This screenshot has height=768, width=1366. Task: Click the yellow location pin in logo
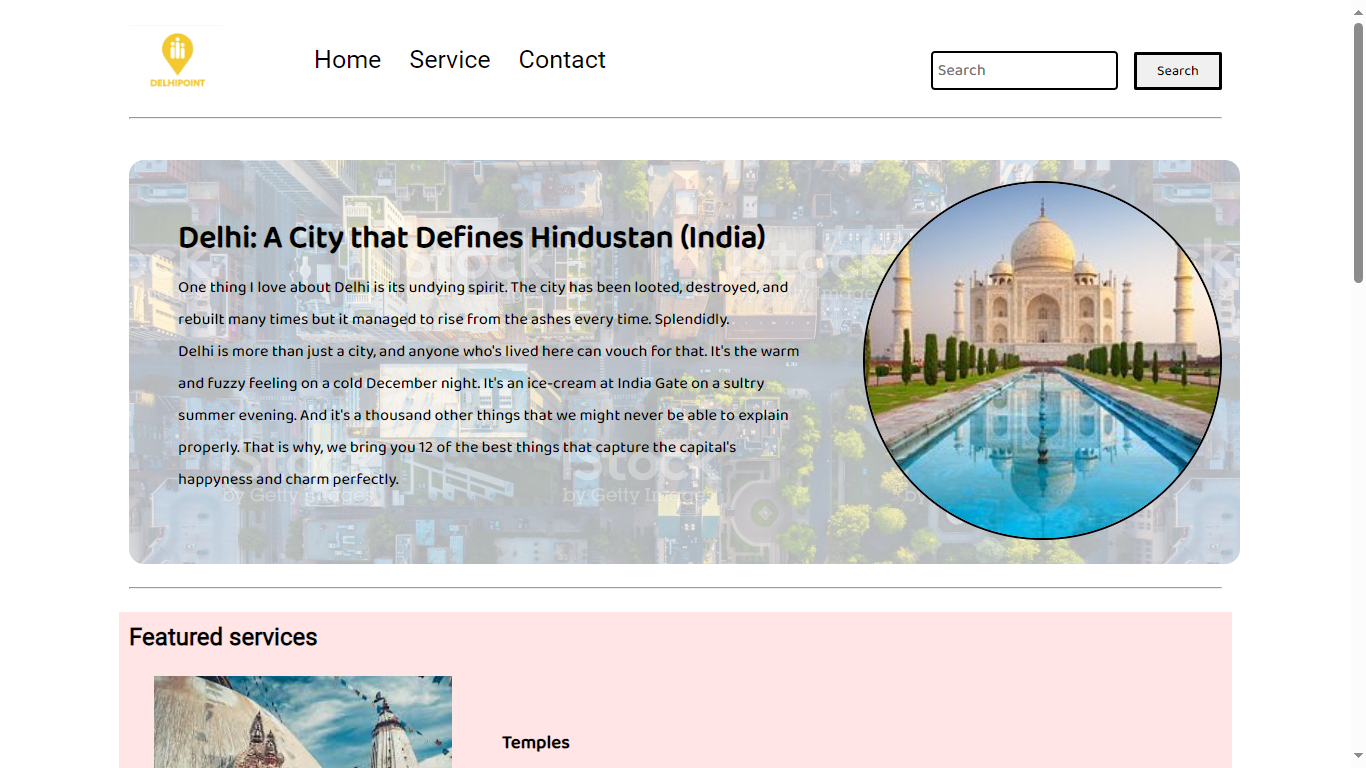click(177, 54)
